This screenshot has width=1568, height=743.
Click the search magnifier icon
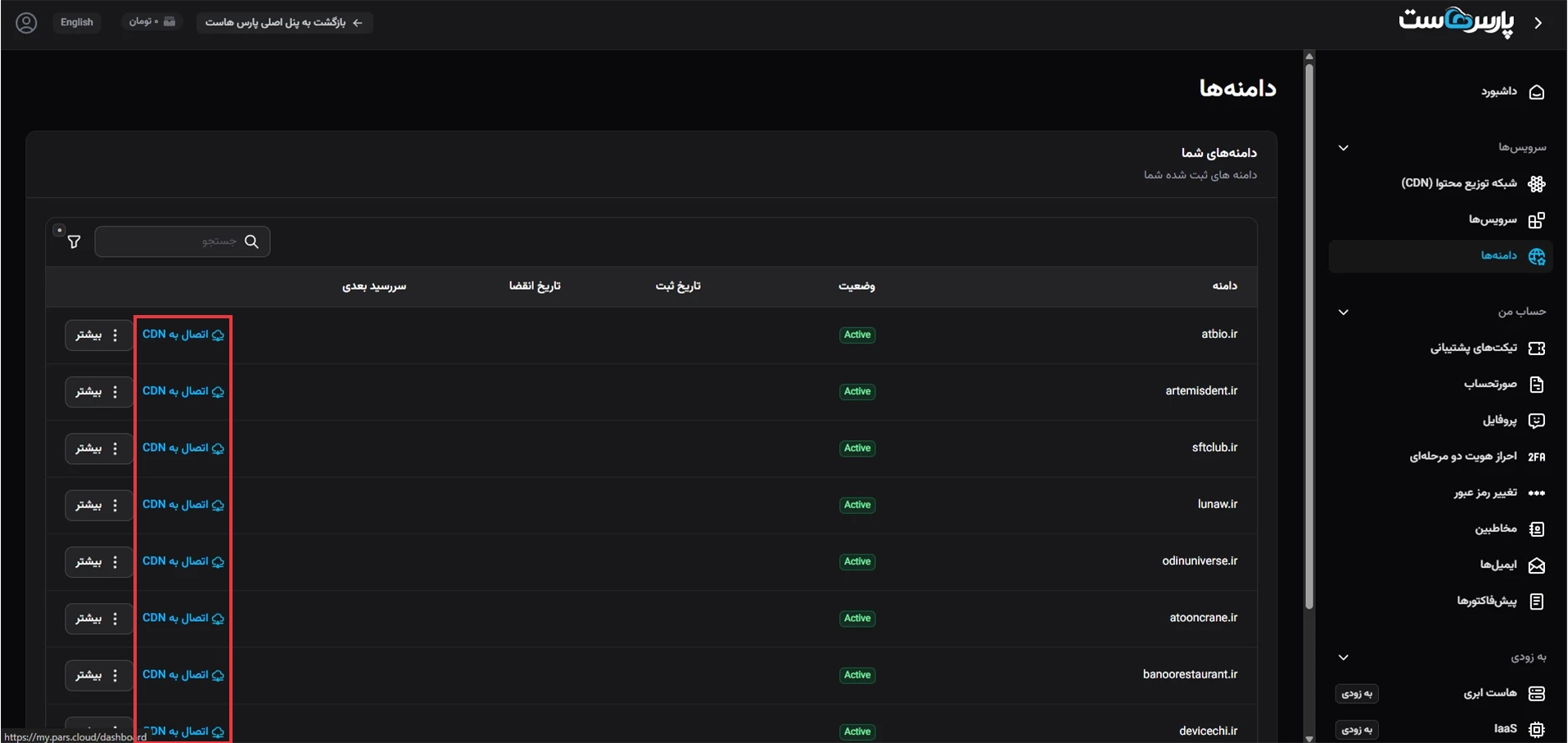pyautogui.click(x=251, y=241)
